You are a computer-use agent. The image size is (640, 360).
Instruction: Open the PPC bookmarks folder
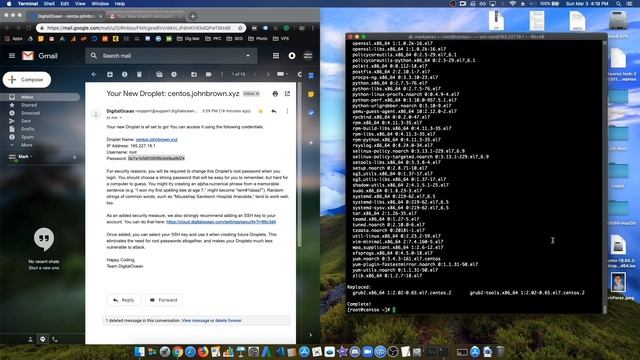(213, 39)
